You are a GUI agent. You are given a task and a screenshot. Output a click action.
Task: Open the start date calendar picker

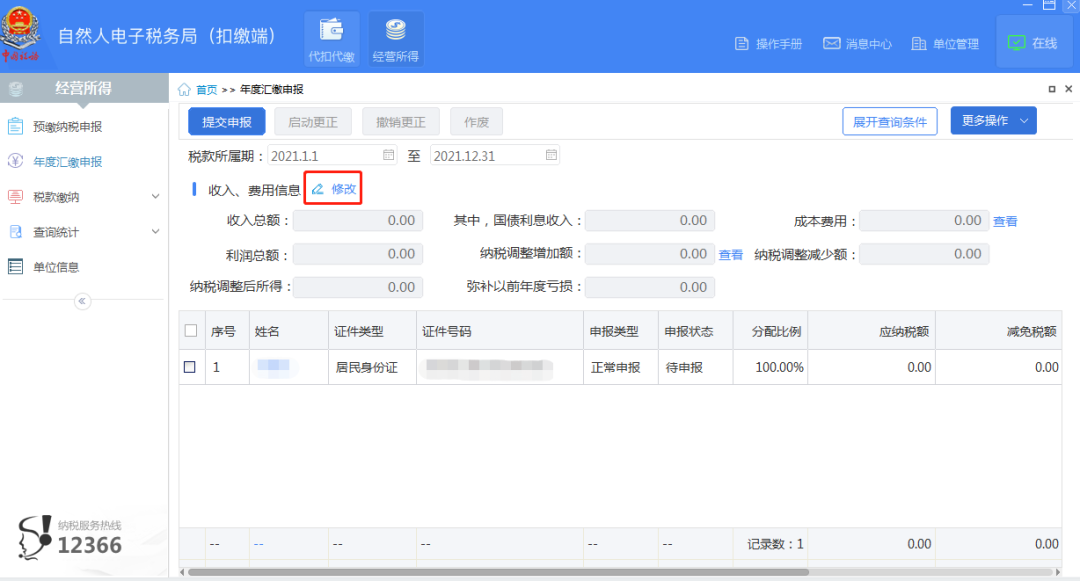click(x=389, y=155)
